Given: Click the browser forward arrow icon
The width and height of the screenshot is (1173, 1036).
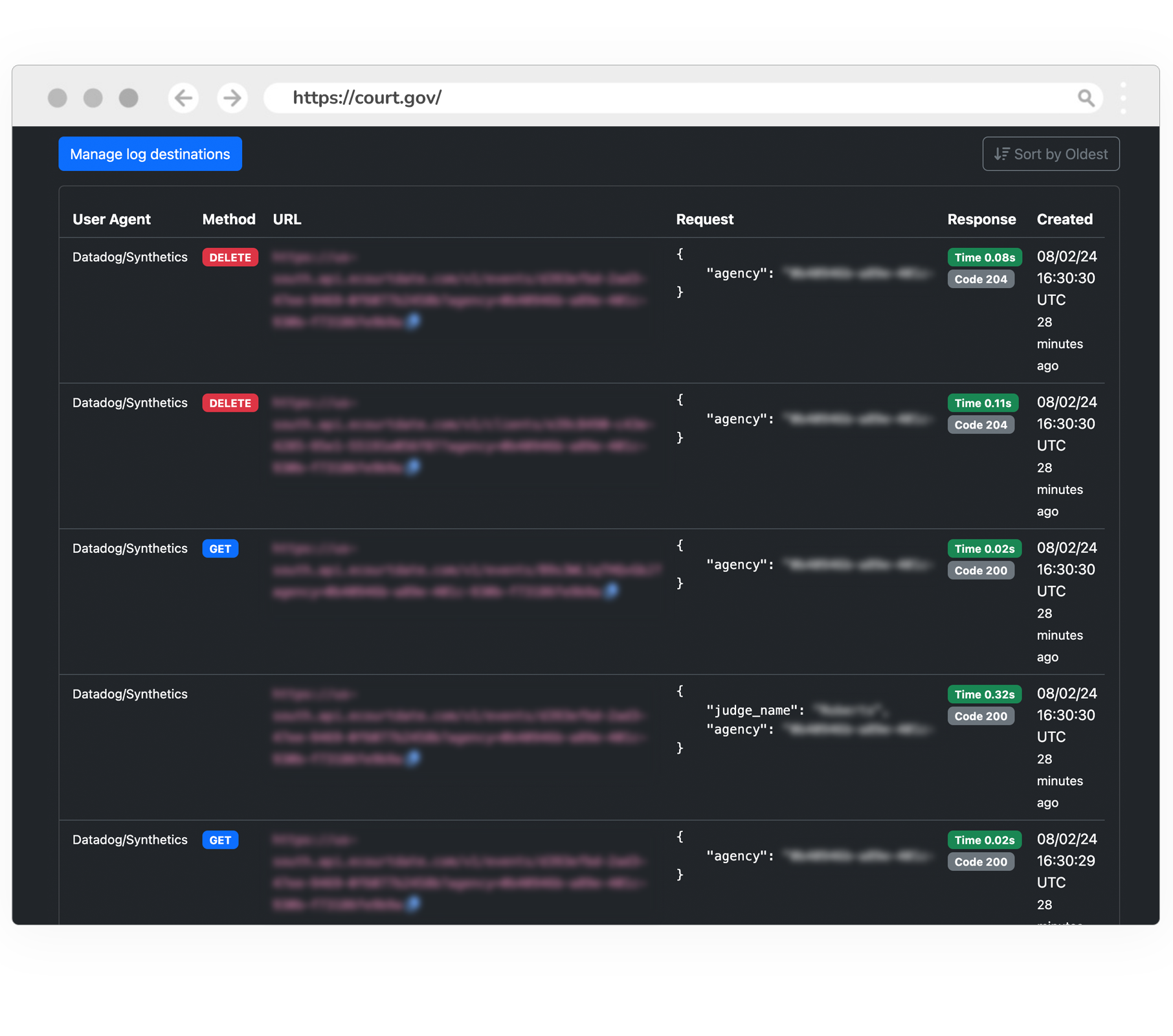Looking at the screenshot, I should tap(231, 97).
